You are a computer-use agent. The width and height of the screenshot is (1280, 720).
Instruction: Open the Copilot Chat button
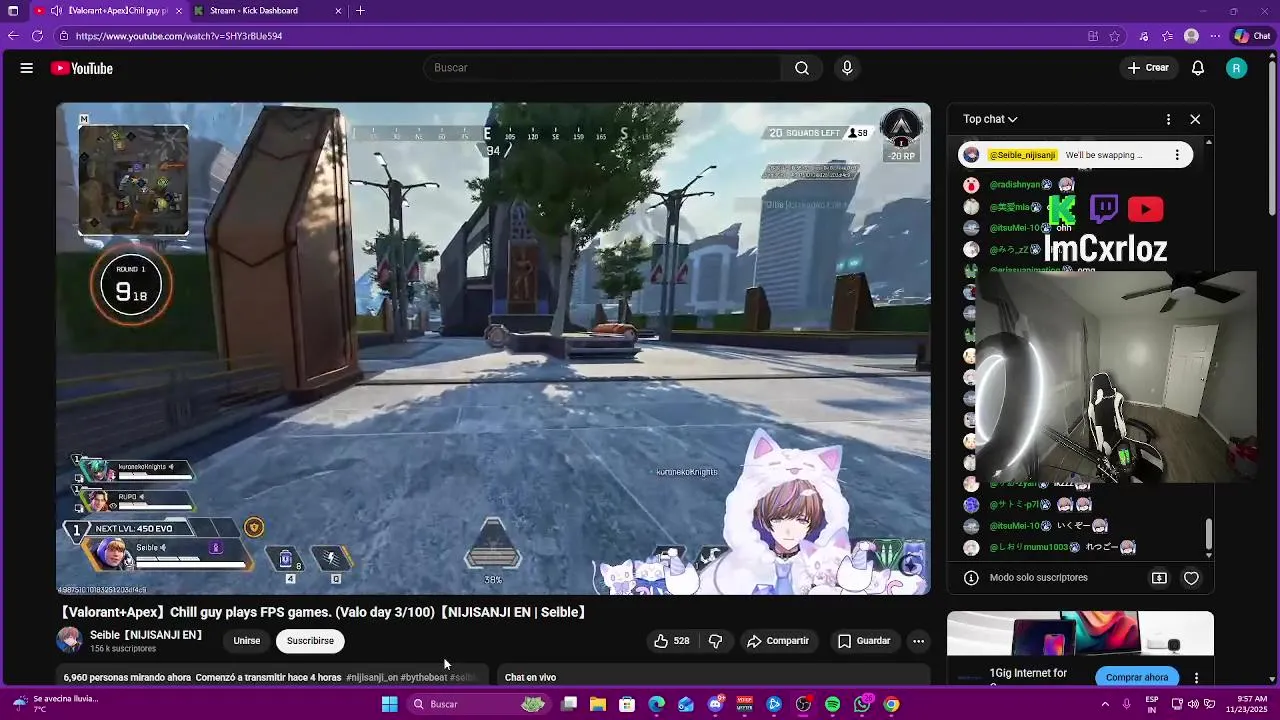coord(1252,36)
